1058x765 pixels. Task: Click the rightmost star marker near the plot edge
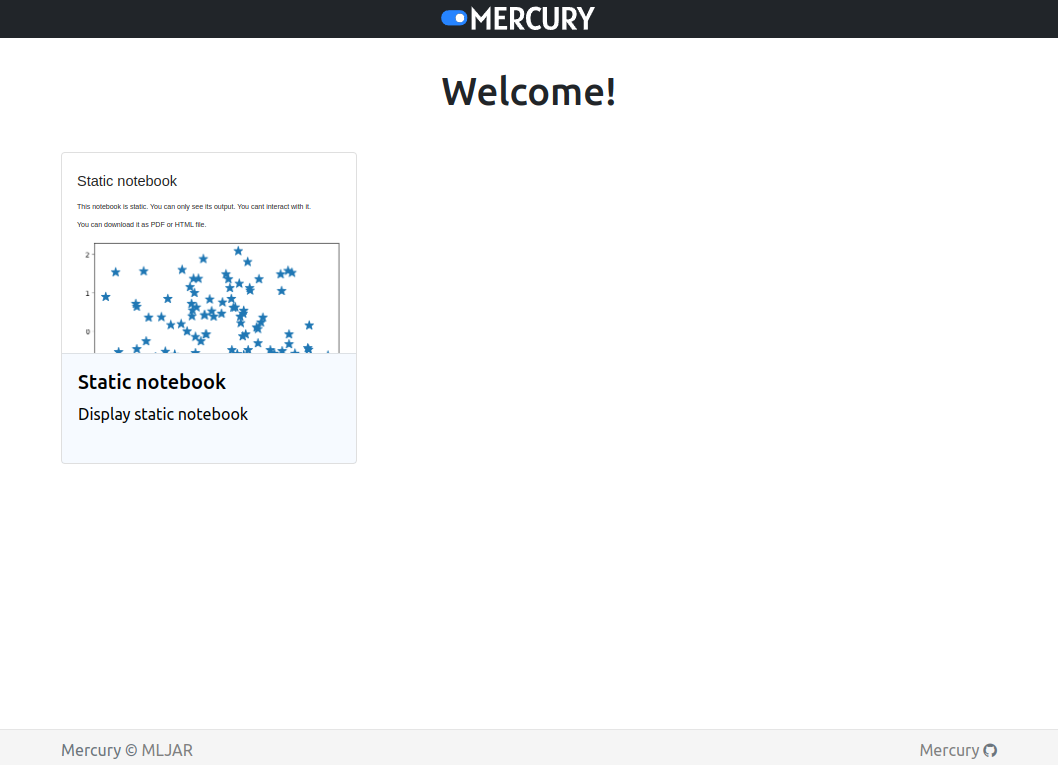point(309,325)
